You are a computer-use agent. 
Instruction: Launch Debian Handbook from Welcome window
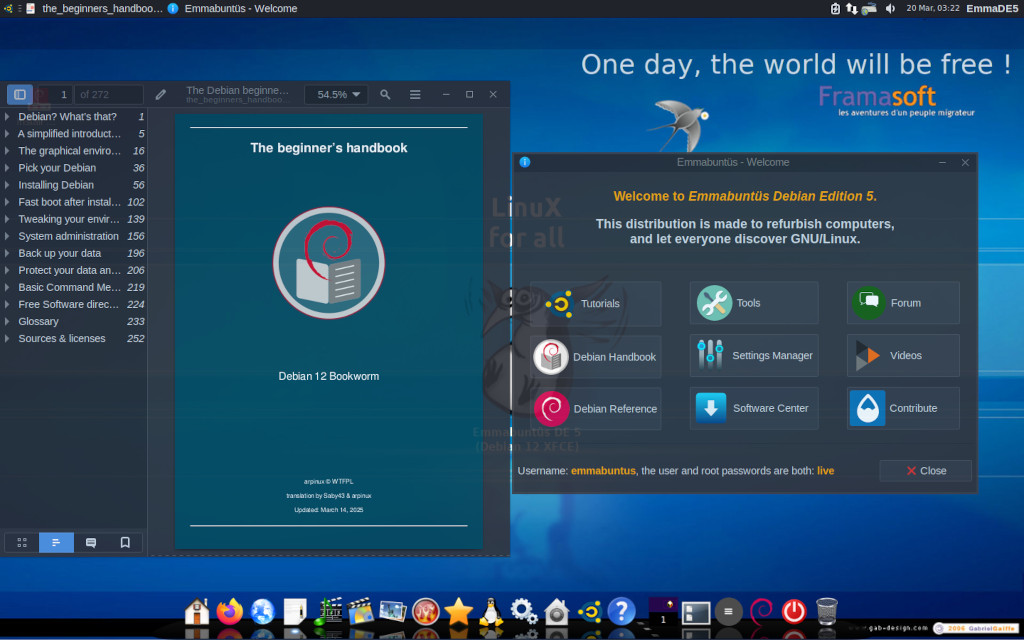(596, 357)
